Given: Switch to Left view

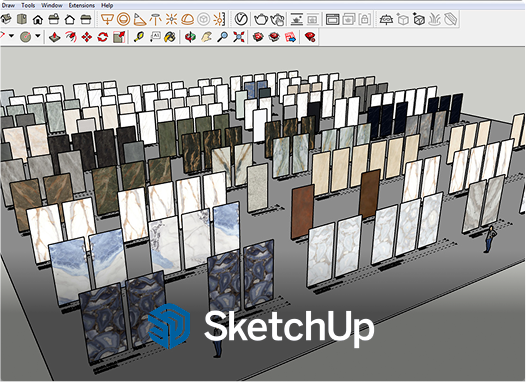Looking at the screenshot, I should (x=86, y=19).
